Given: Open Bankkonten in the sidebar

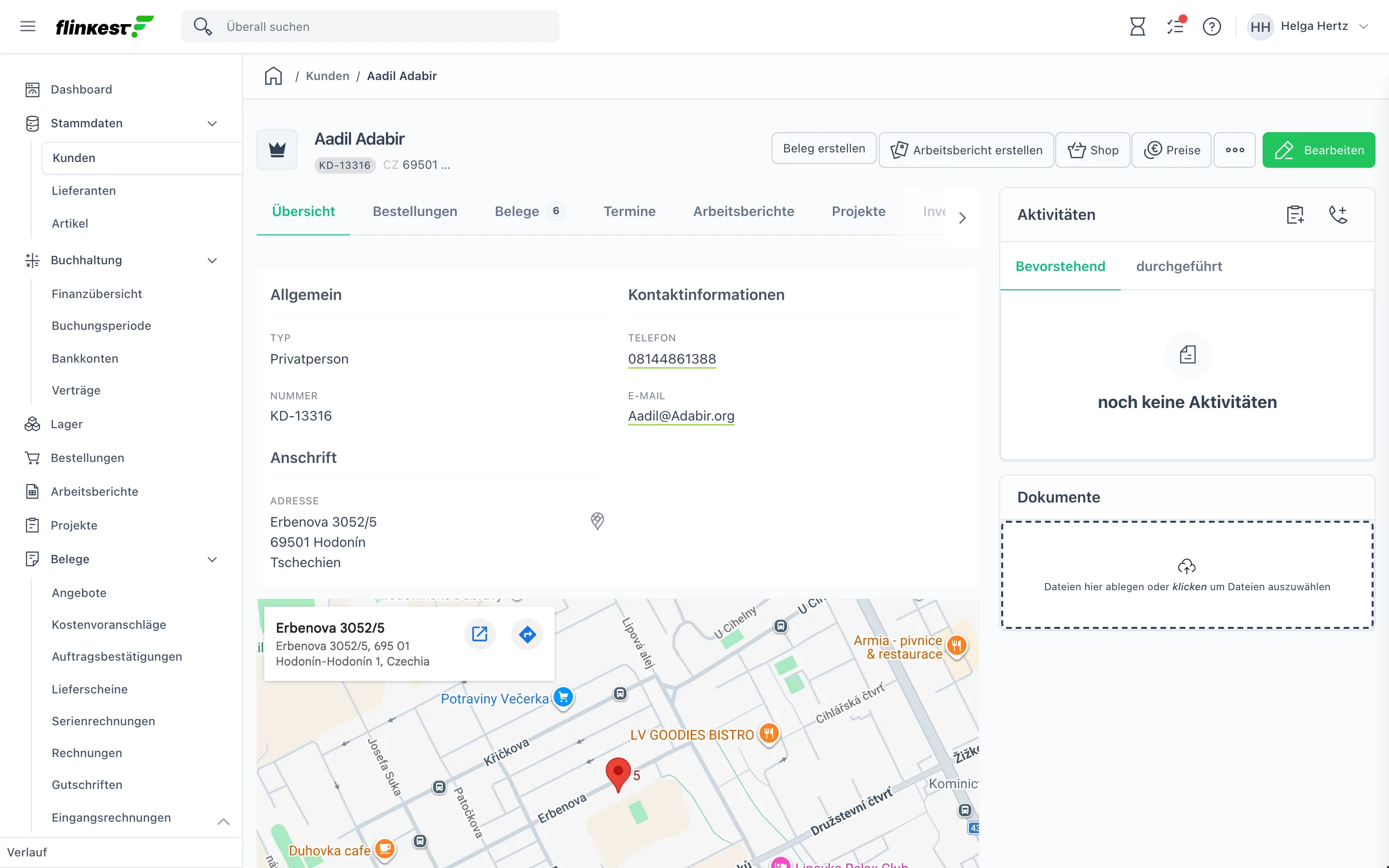Looking at the screenshot, I should coord(85,358).
